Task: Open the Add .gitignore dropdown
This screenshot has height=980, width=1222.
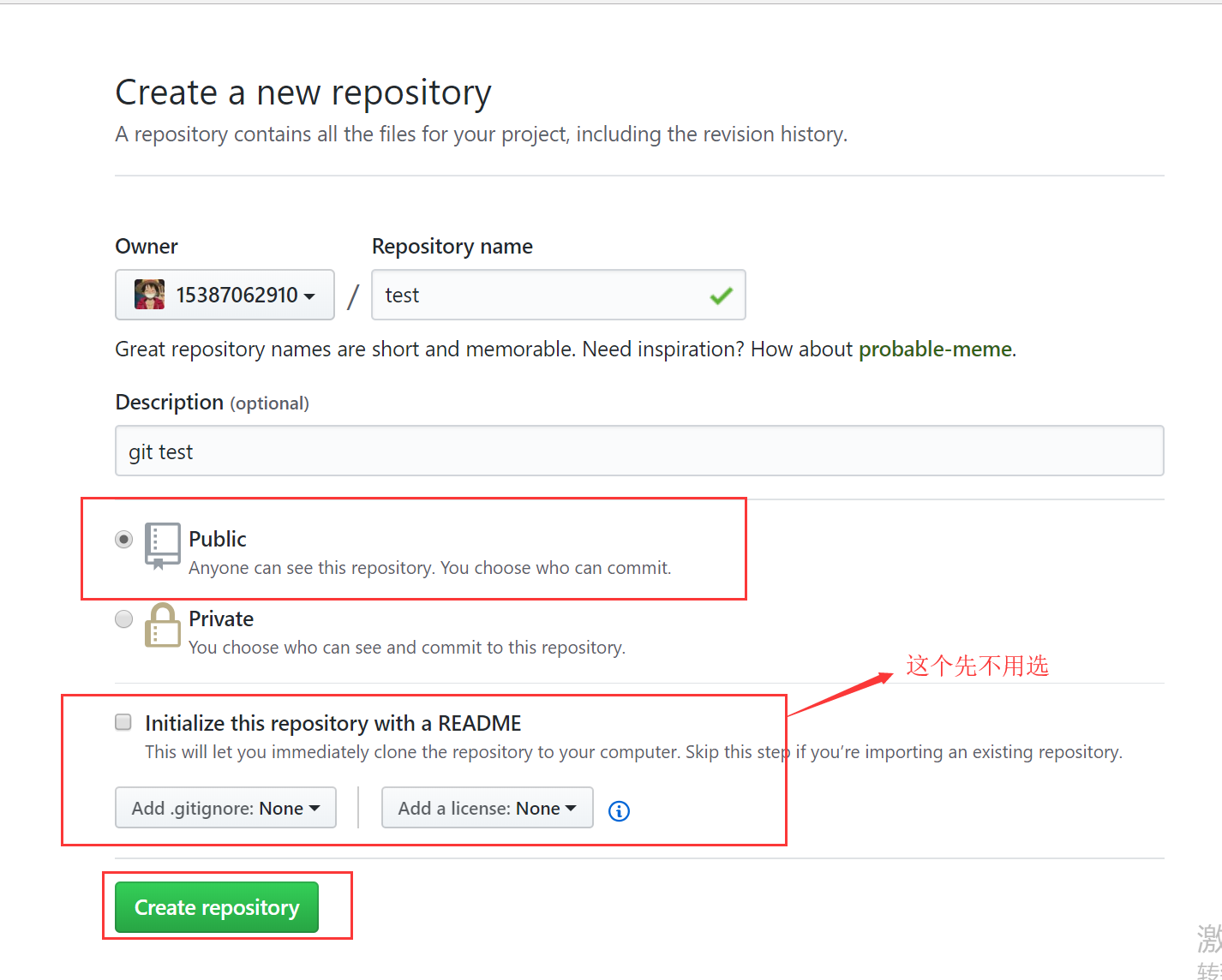Action: click(225, 808)
